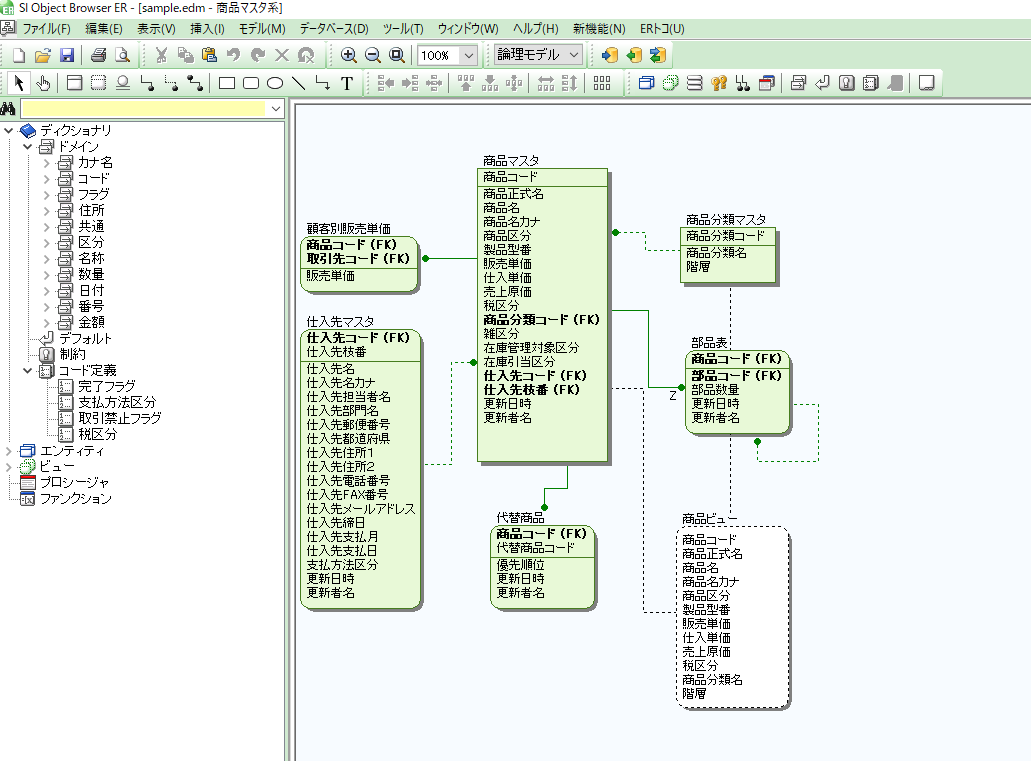Click the Zoom In magnifier icon
Screen dimensions: 1031x761
(349, 55)
